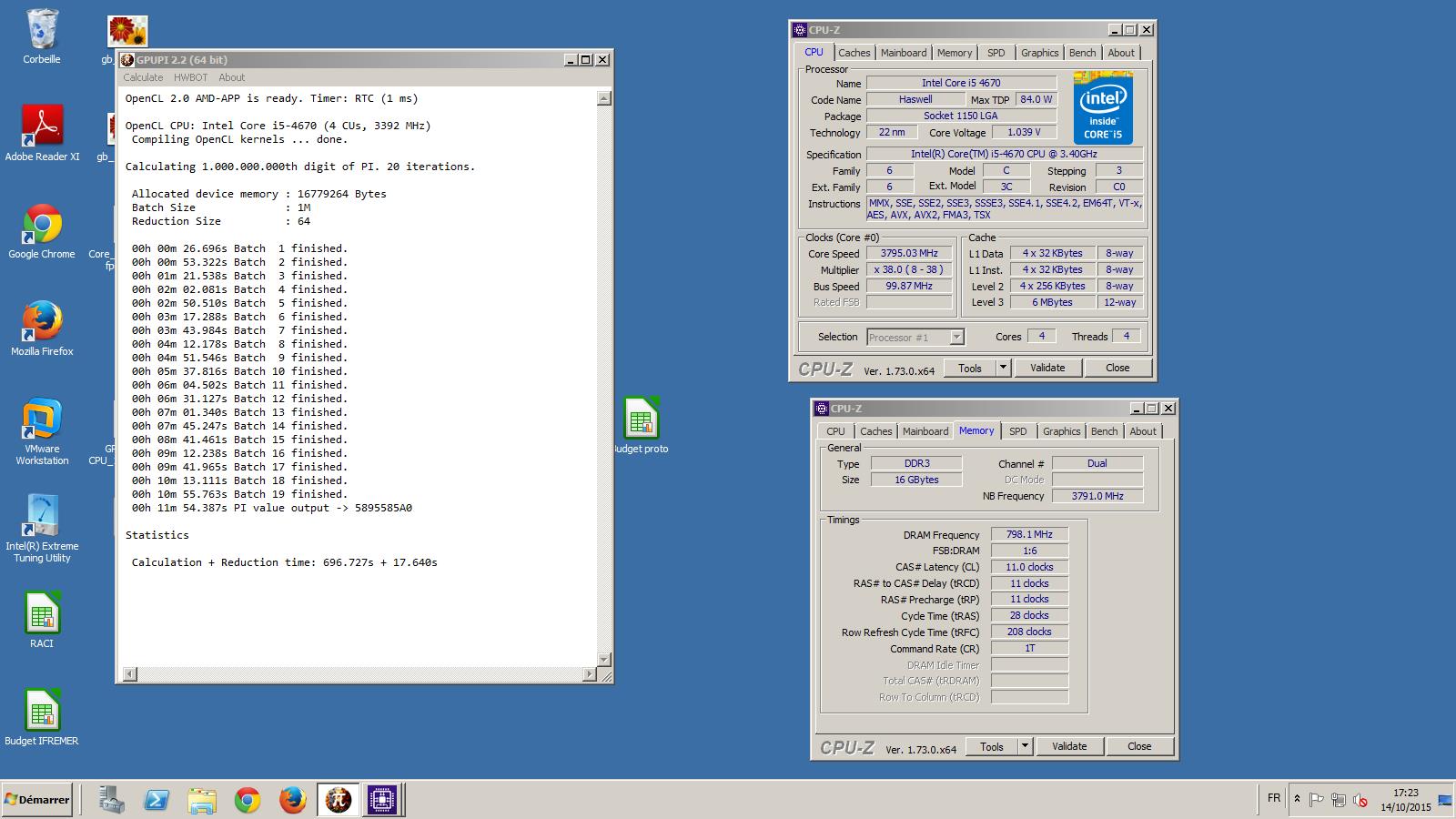
Task: Switch to CPU tab in bottom CPU-Z
Action: [835, 431]
